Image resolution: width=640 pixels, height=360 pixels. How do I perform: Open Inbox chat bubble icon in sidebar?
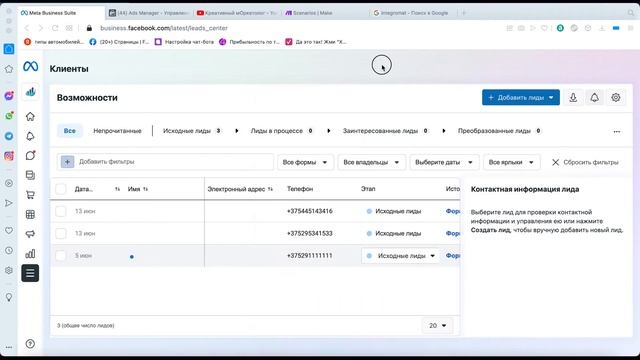(x=30, y=156)
